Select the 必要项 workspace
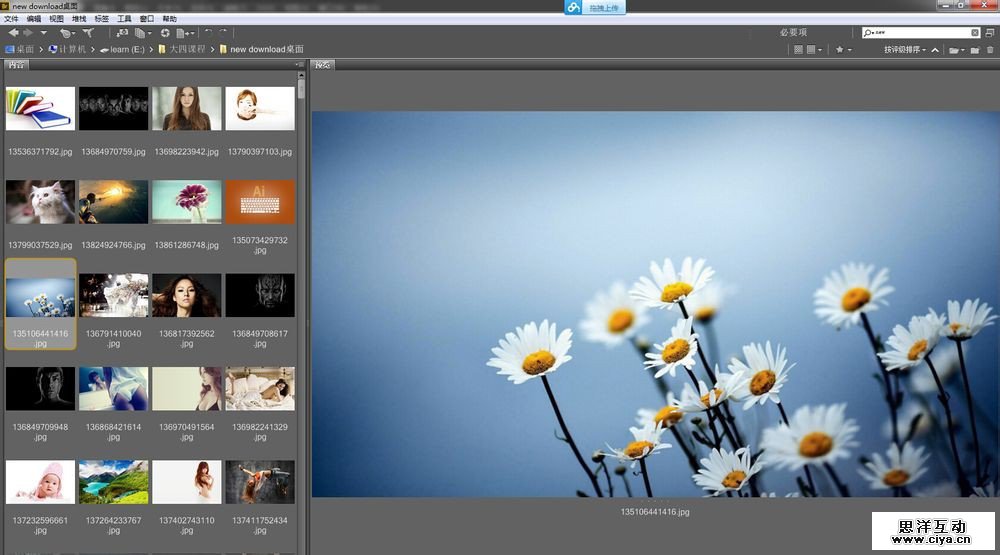Screen dimensions: 1000x555 (793, 33)
